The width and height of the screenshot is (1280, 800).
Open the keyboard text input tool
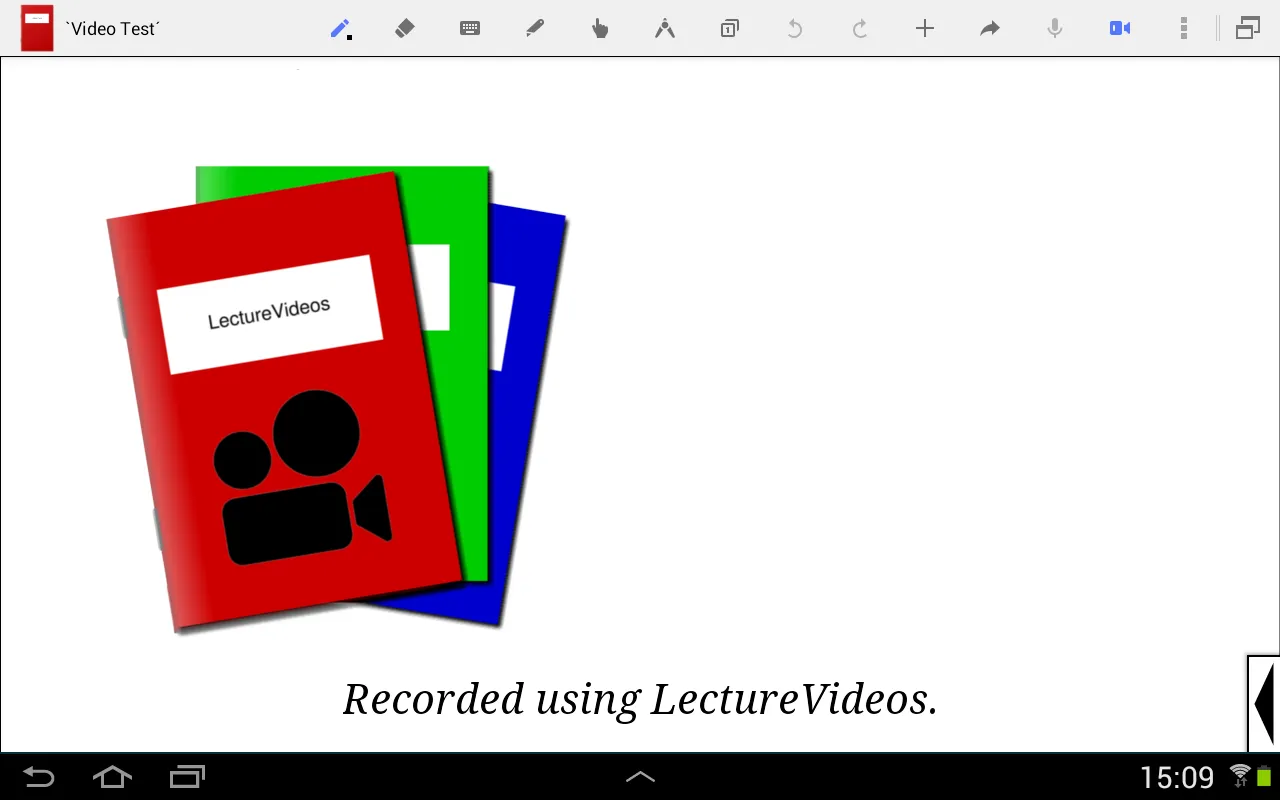(x=470, y=28)
